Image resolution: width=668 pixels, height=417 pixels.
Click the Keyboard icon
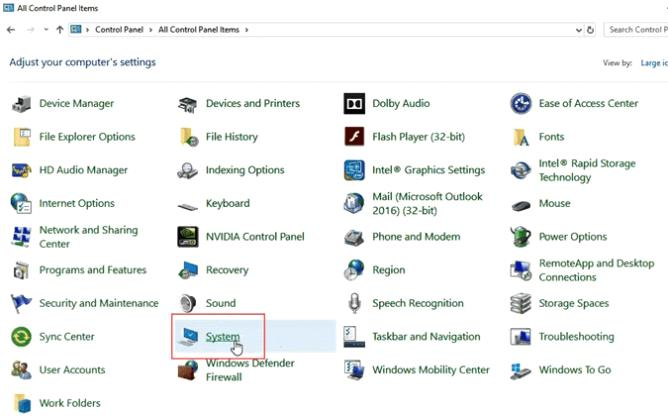(x=187, y=207)
